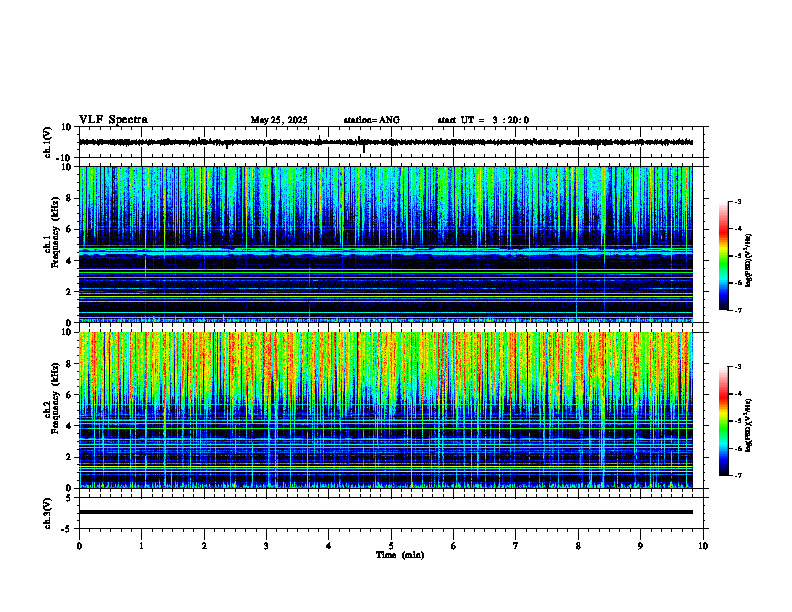Click inside the ch.1 frequency spectrogram panel

(386, 244)
